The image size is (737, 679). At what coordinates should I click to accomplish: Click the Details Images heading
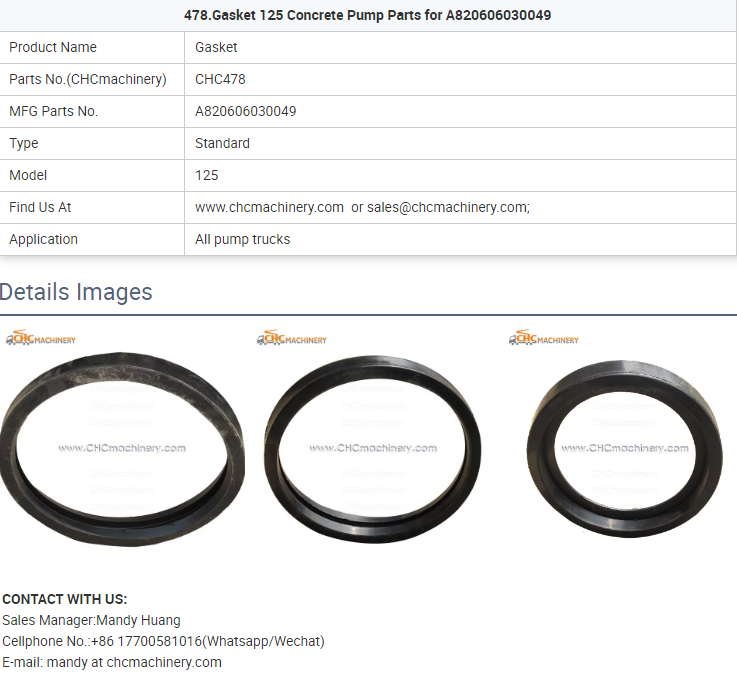76,292
